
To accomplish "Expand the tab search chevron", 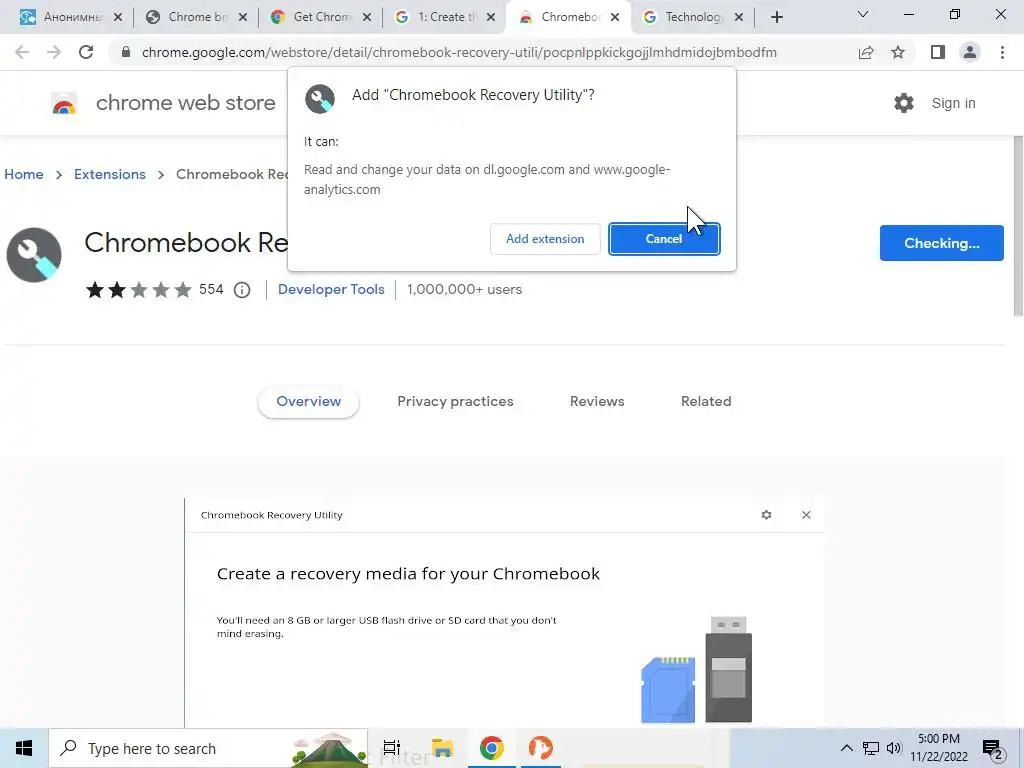I will 863,14.
